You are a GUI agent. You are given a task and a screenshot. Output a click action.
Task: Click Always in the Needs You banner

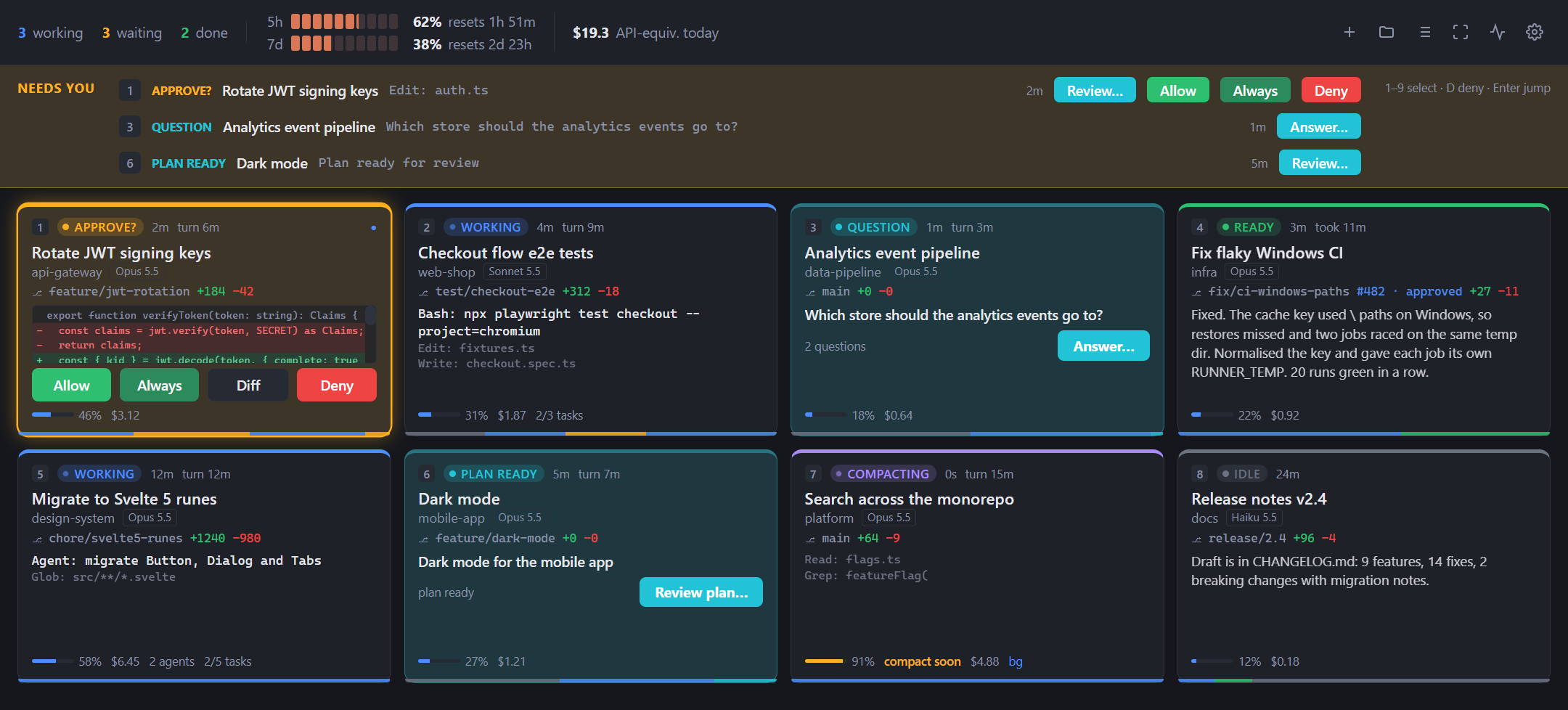tap(1255, 90)
